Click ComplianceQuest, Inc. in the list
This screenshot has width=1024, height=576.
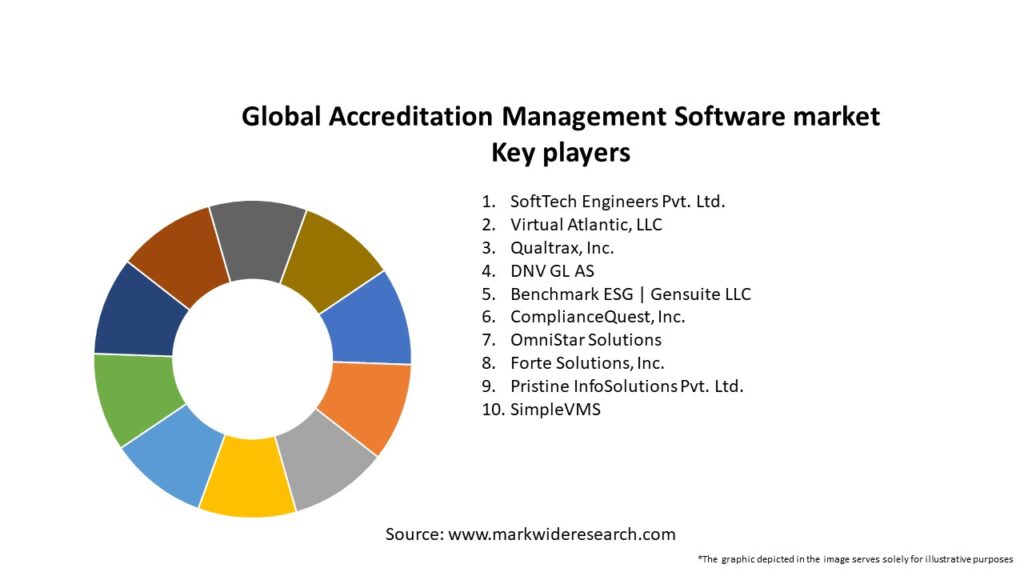(597, 317)
